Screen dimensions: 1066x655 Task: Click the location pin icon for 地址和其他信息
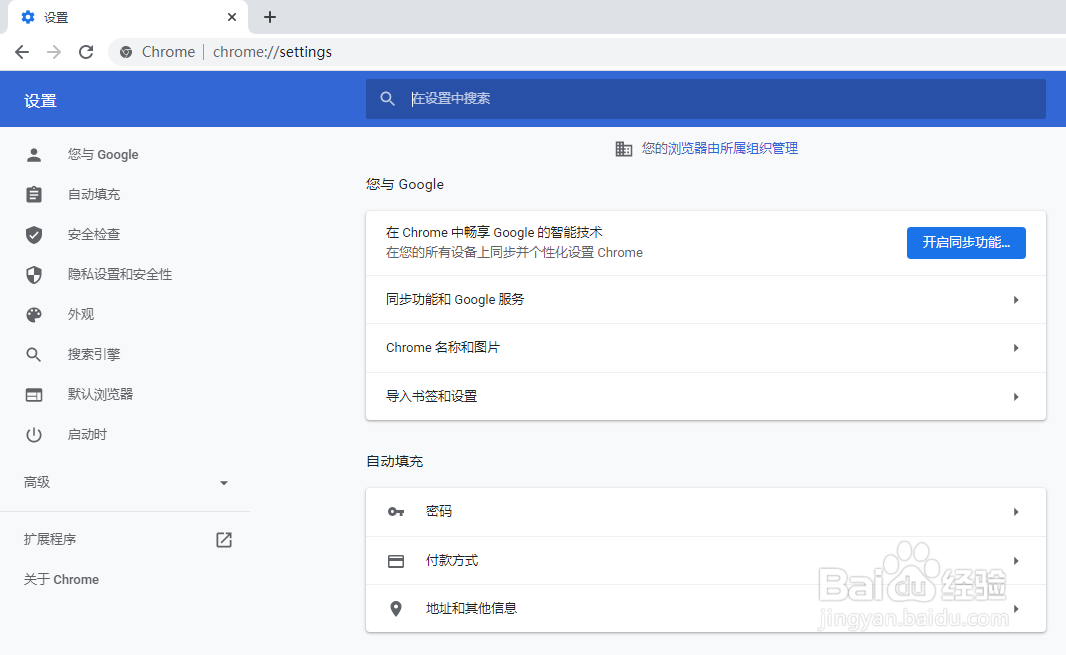(396, 609)
